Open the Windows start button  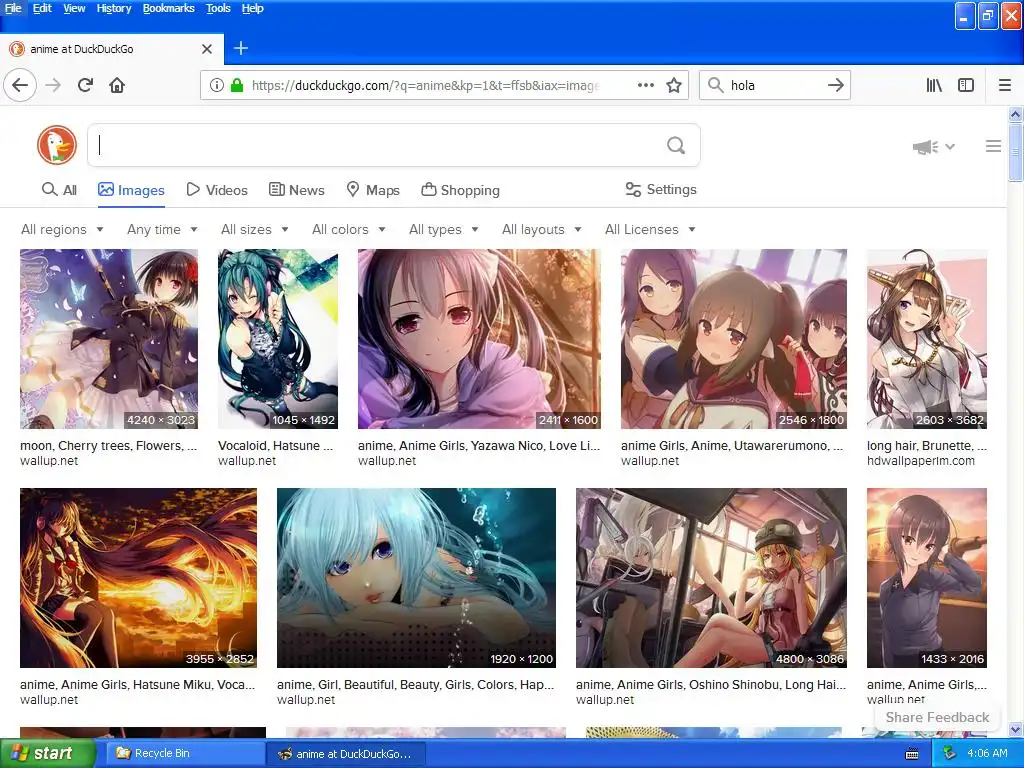point(47,753)
